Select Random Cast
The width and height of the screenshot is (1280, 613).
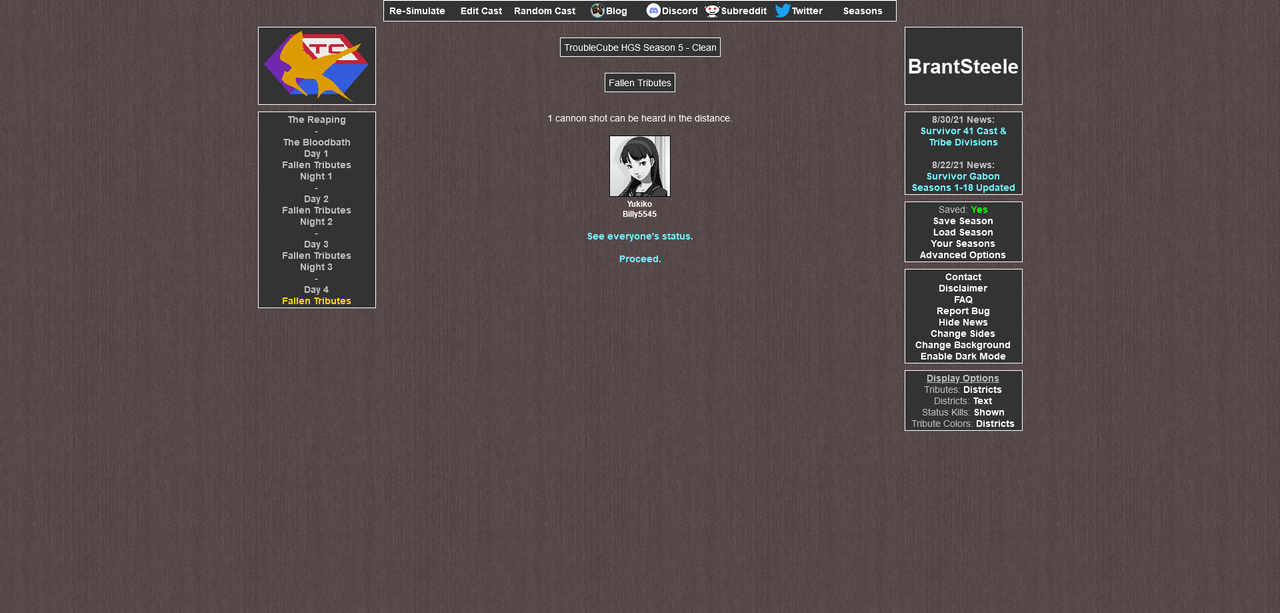[545, 11]
